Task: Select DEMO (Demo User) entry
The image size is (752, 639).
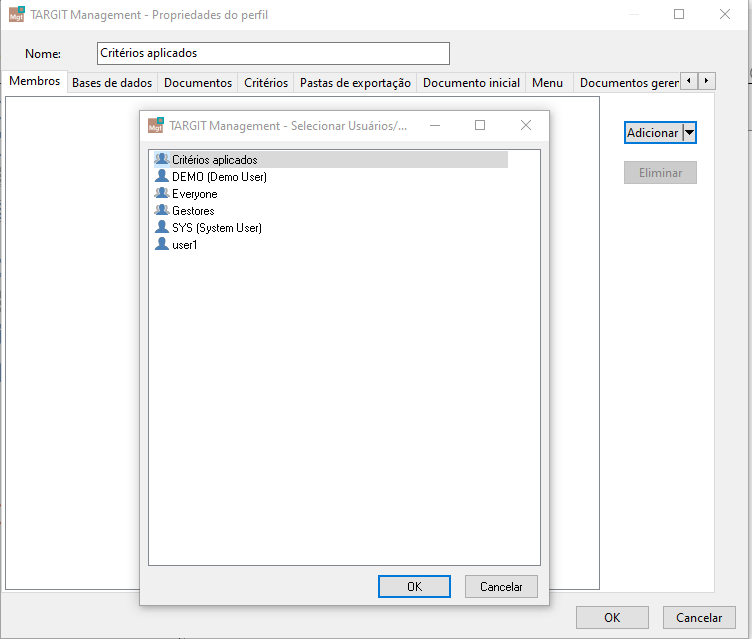Action: pos(219,177)
